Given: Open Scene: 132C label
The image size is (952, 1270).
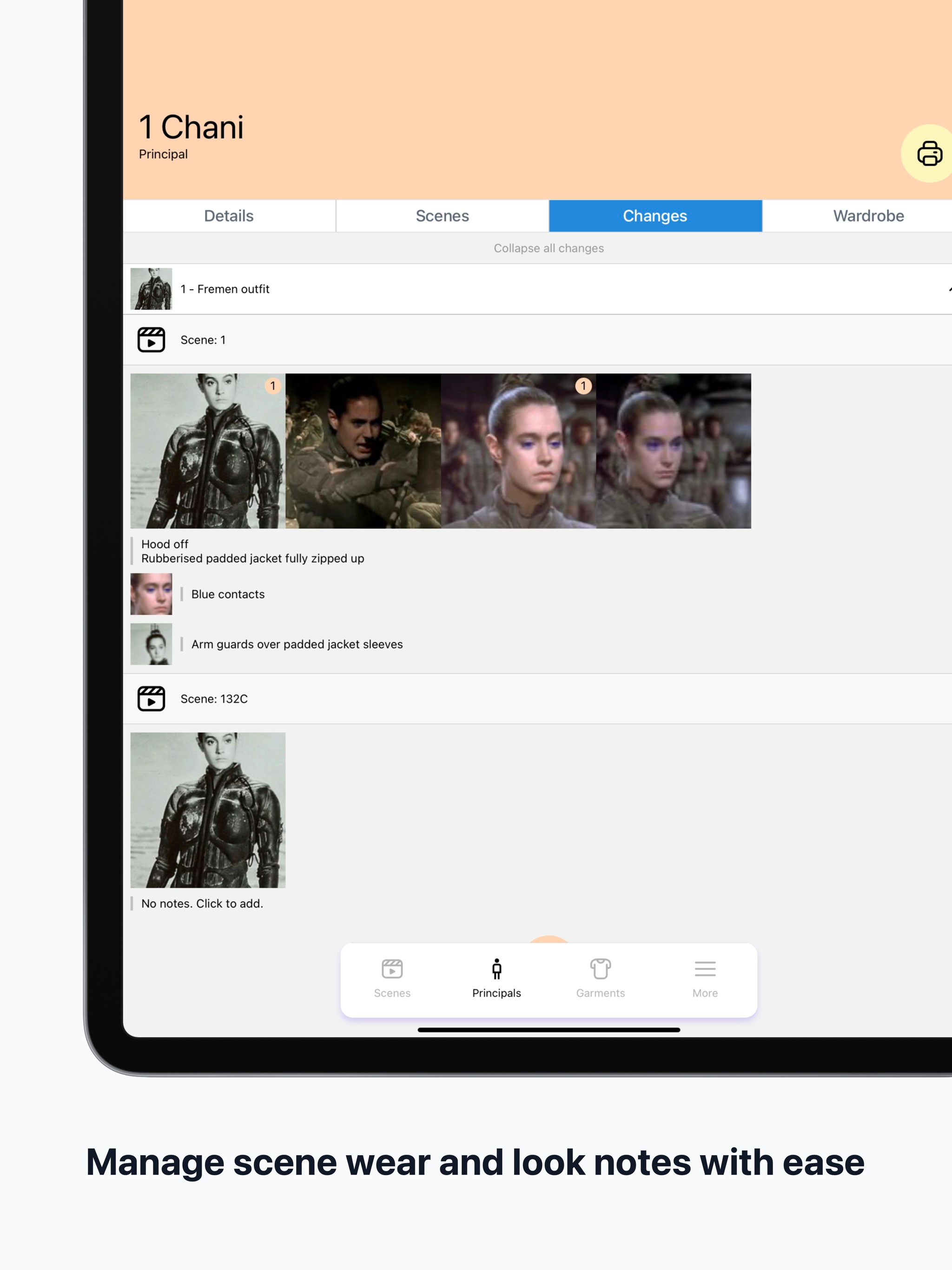Looking at the screenshot, I should tap(214, 699).
